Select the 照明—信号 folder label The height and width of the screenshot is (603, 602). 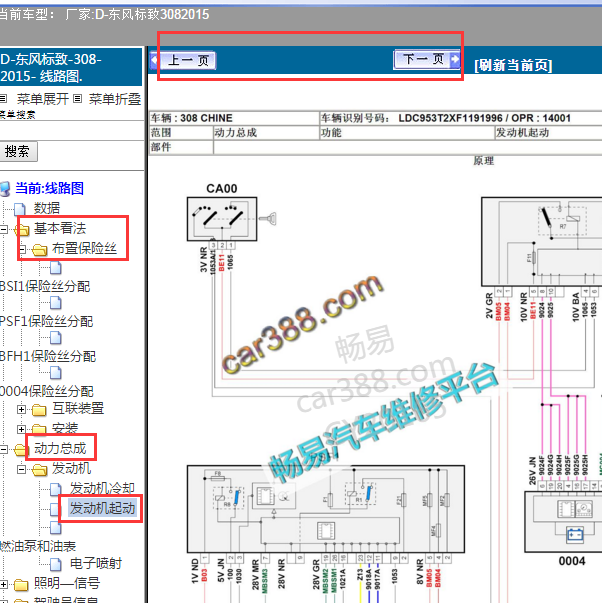[67, 583]
